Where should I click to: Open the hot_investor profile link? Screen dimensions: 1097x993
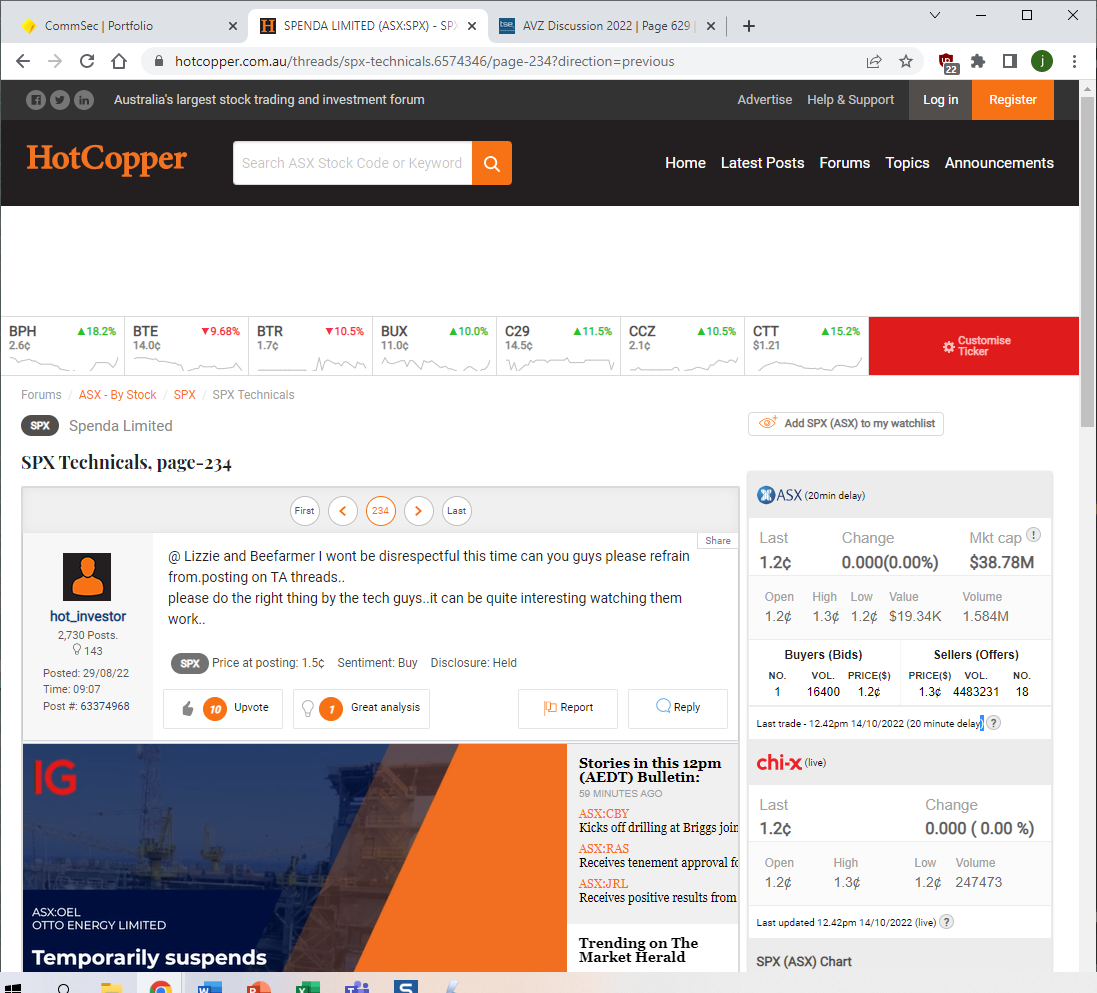88,617
